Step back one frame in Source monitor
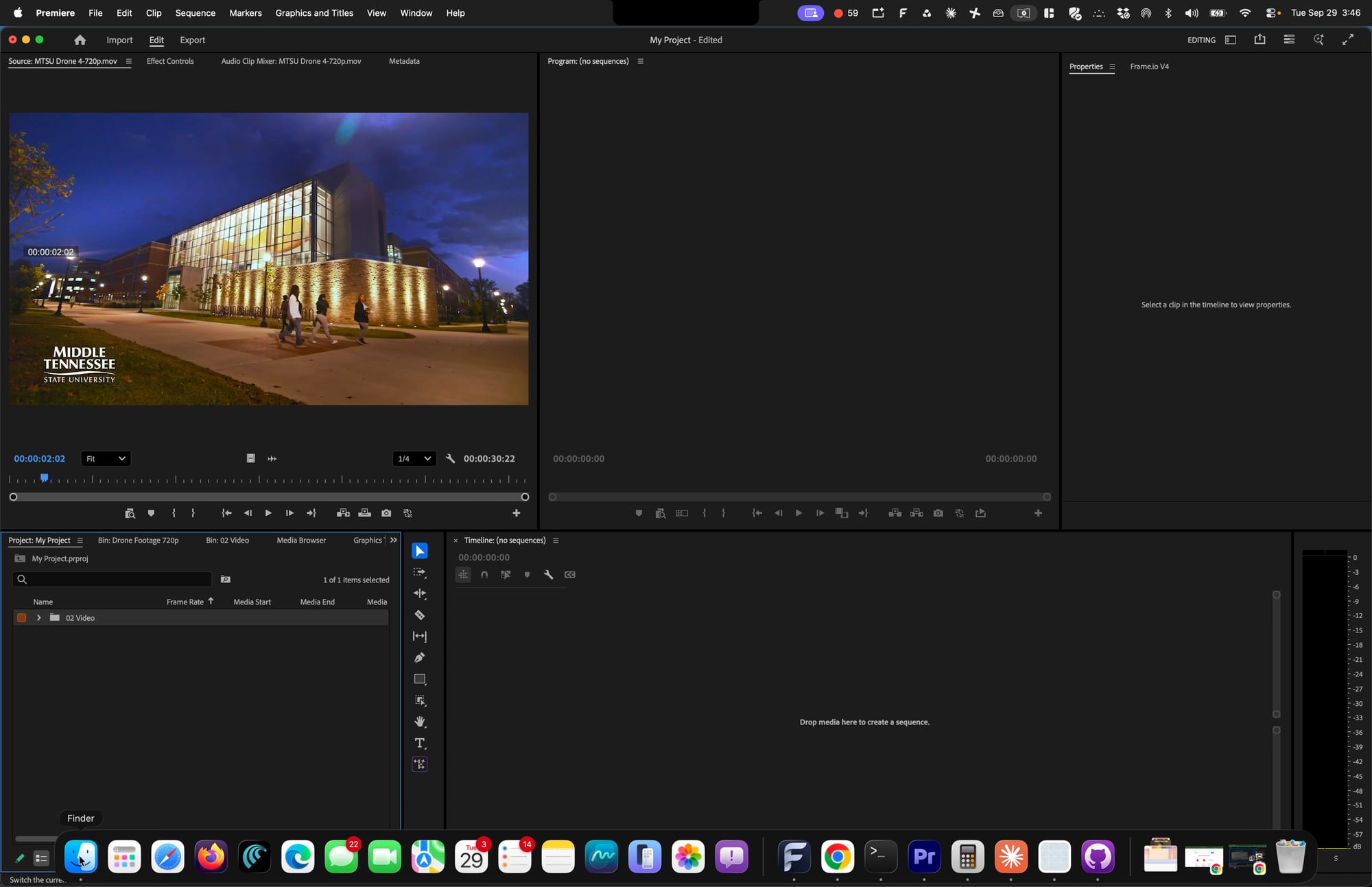The image size is (1372, 887). coord(248,513)
